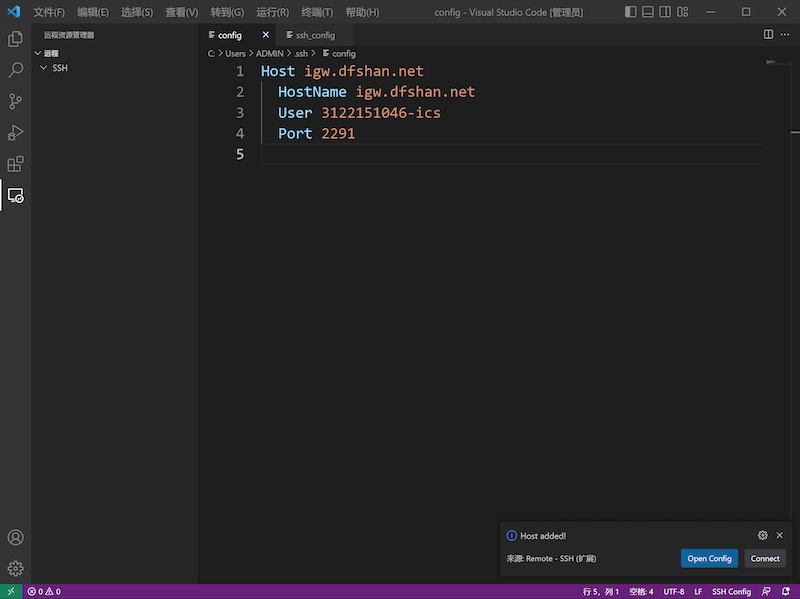
Task: Open the Remote Explorer sidebar icon
Action: [x=14, y=196]
